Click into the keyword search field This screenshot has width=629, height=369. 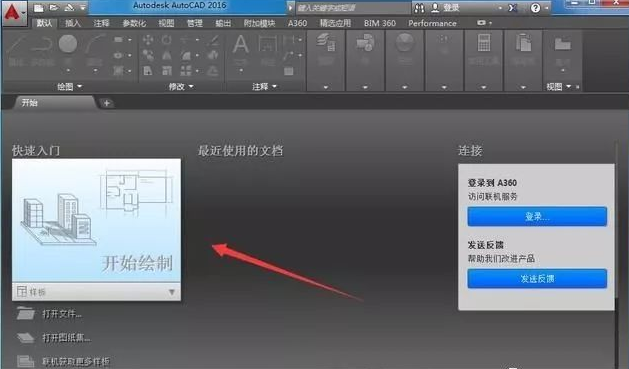tap(353, 8)
